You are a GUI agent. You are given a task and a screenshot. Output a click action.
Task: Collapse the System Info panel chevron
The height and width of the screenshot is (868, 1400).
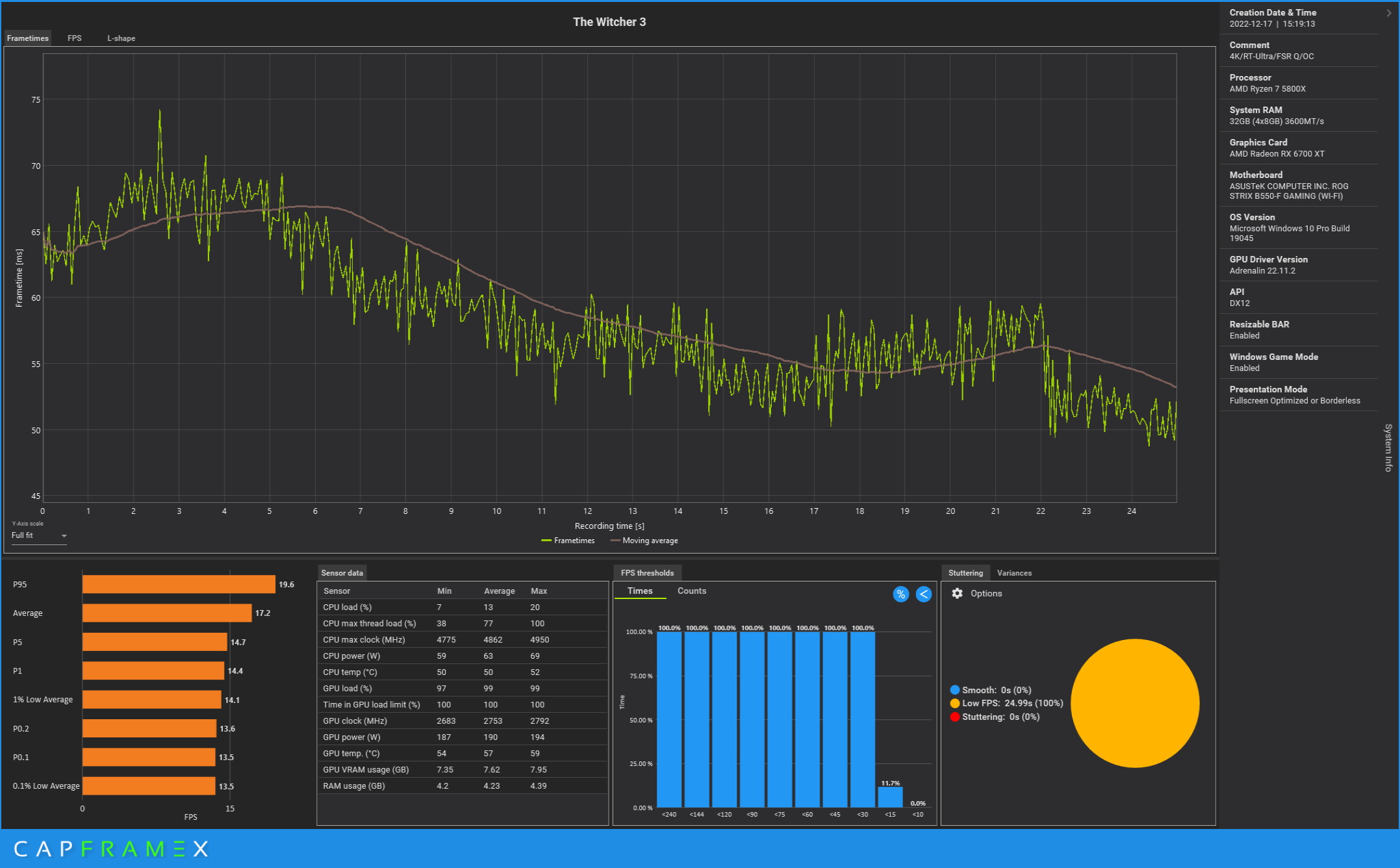(1389, 12)
